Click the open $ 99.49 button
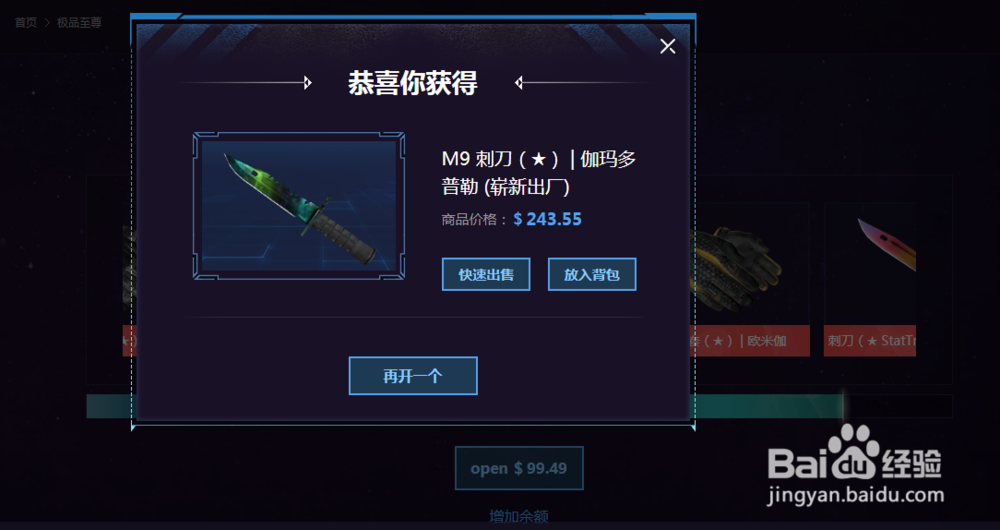The width and height of the screenshot is (1000, 530). click(518, 468)
